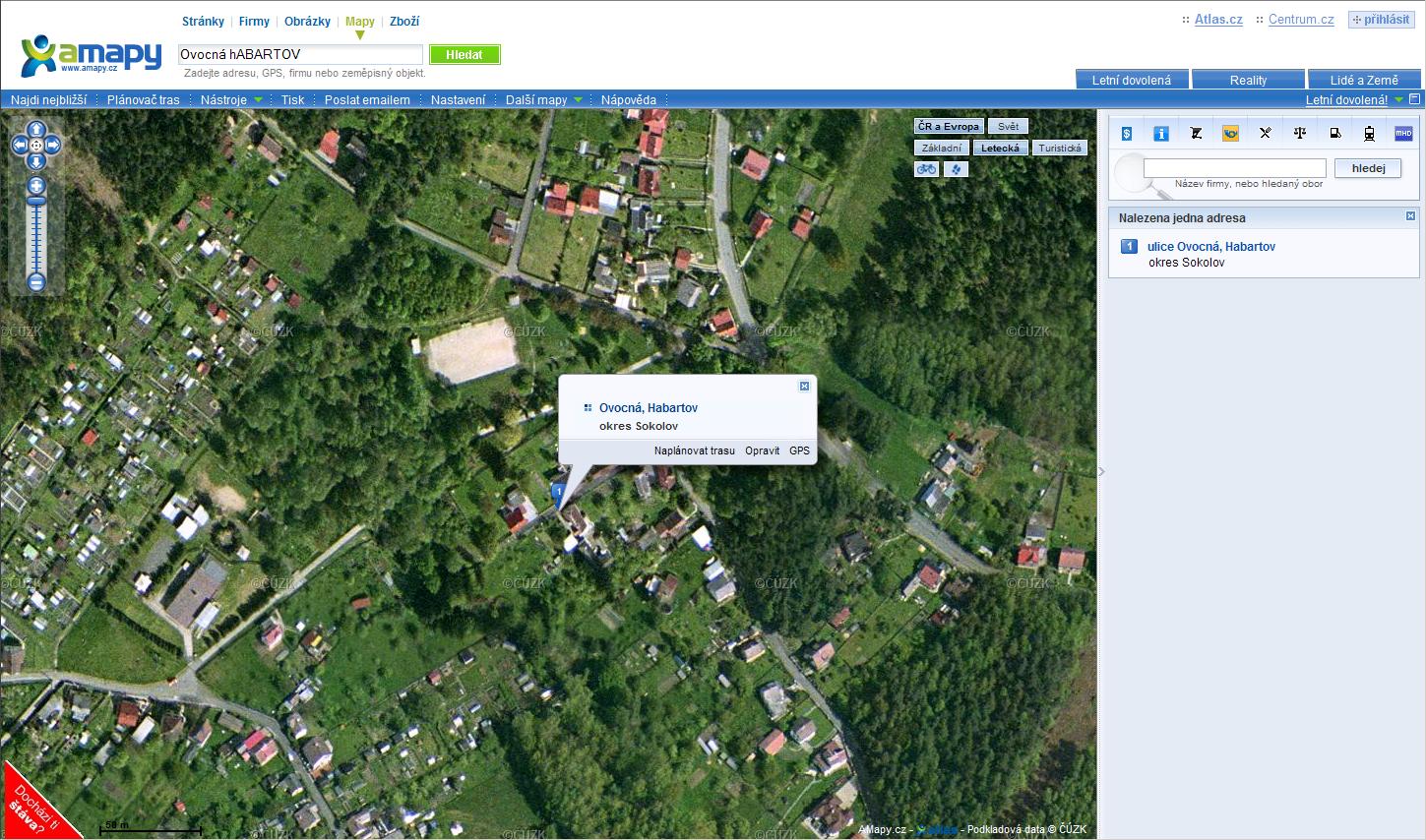Switch map to Turistická view

[1060, 148]
